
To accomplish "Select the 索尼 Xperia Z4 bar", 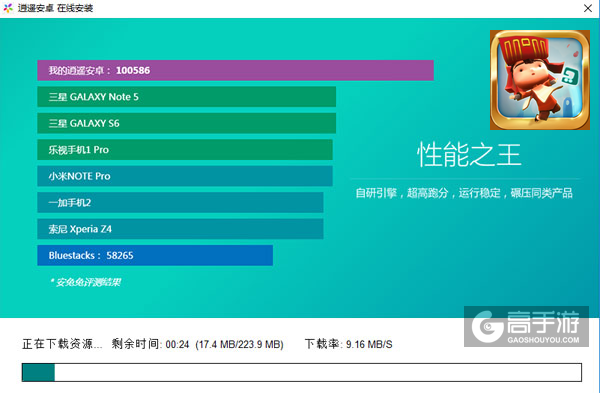I will tap(180, 229).
